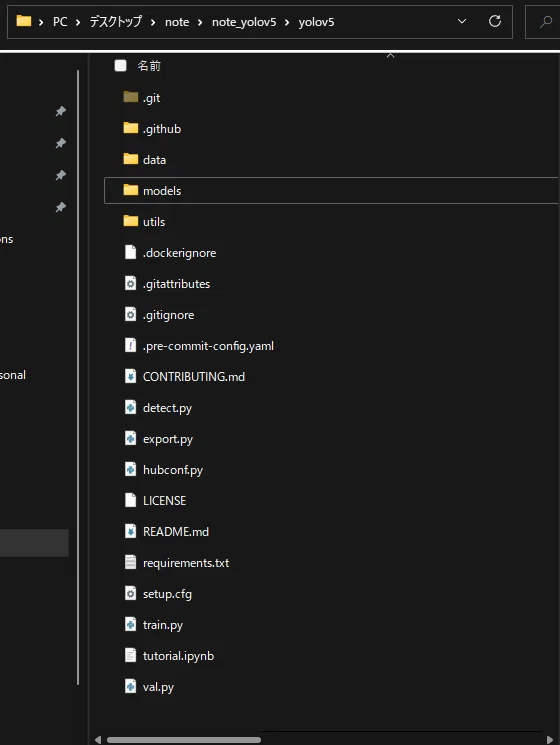Select the data folder name
The height and width of the screenshot is (745, 560).
pos(154,160)
